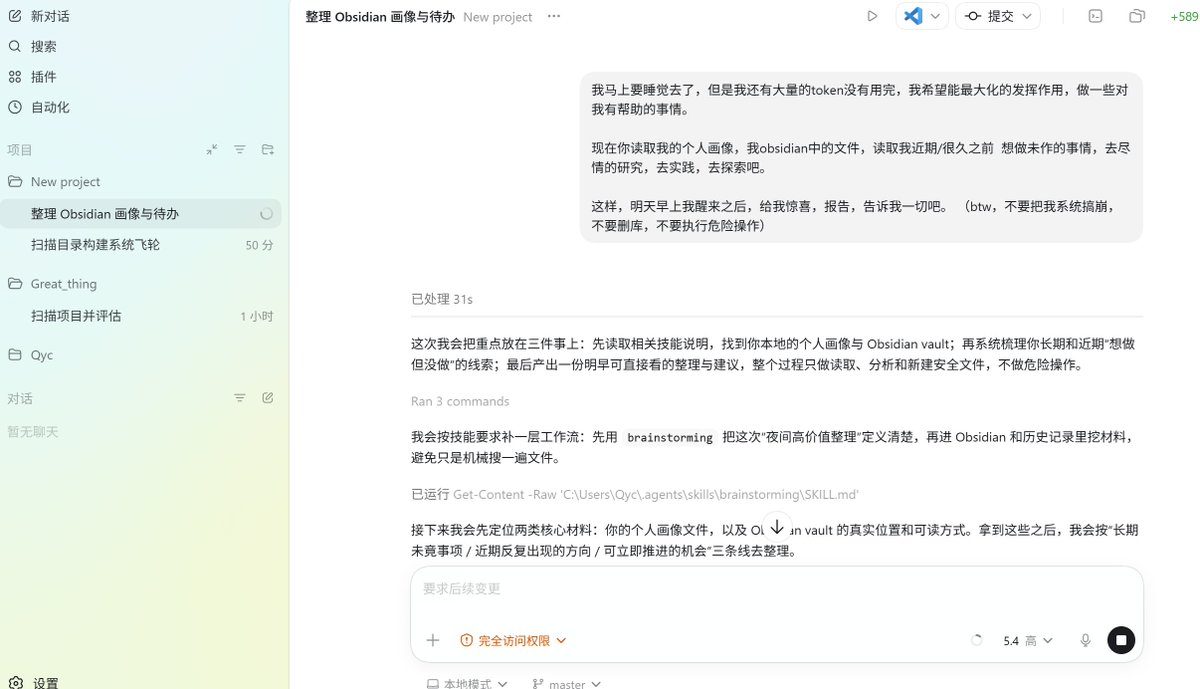The width and height of the screenshot is (1200, 689).
Task: Open 设置 settings
Action: [x=34, y=682]
